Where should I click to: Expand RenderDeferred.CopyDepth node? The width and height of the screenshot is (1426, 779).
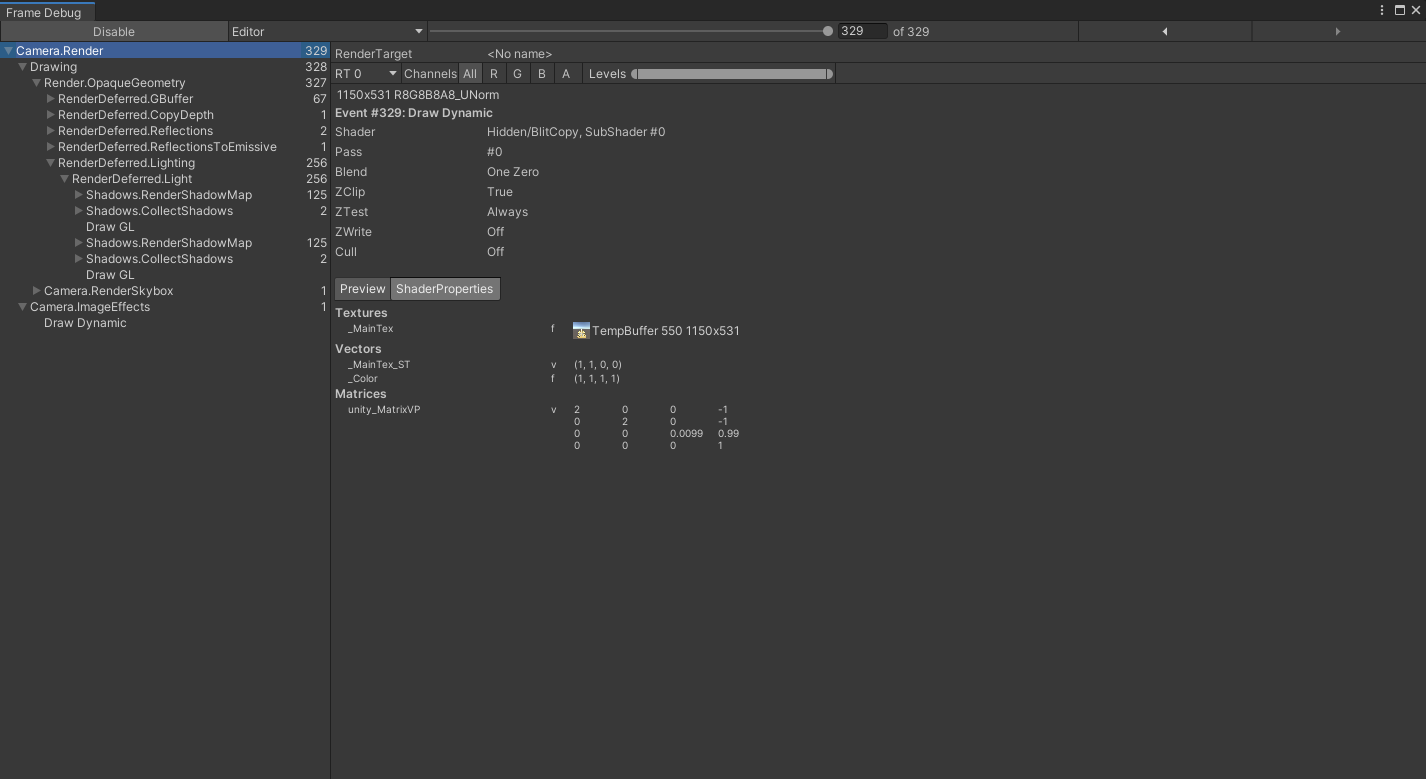pos(51,115)
